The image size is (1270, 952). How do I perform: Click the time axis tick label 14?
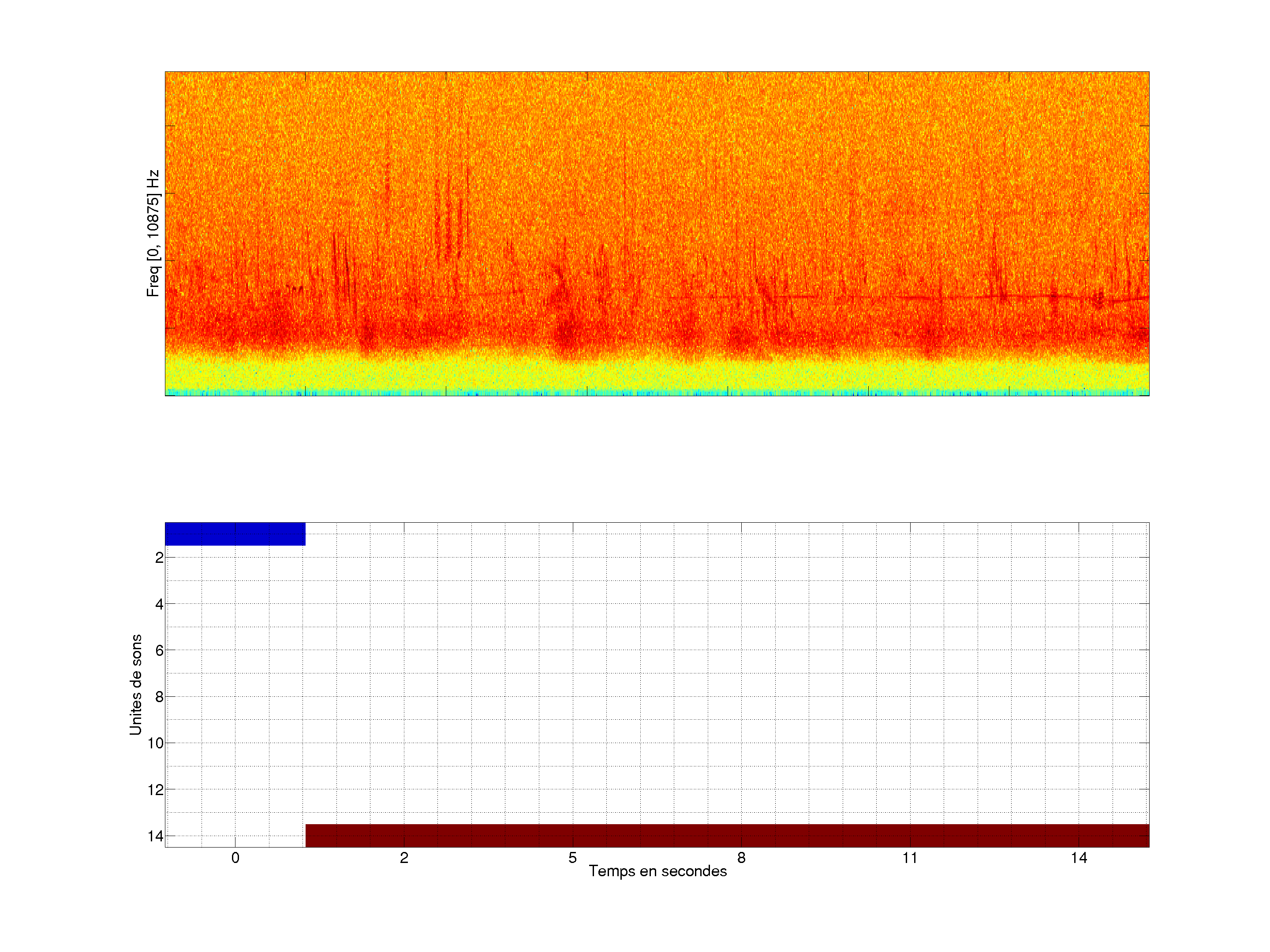coord(1079,858)
